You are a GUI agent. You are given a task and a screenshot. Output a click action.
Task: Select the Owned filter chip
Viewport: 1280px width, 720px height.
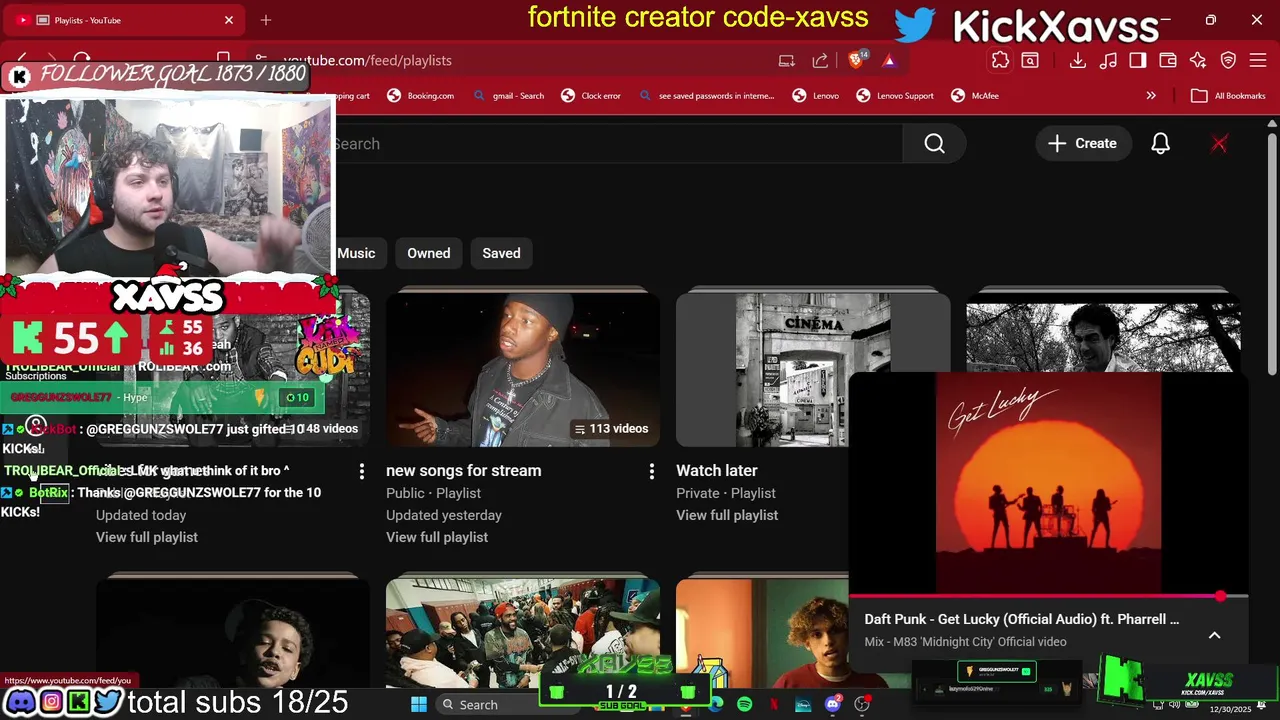pyautogui.click(x=428, y=253)
